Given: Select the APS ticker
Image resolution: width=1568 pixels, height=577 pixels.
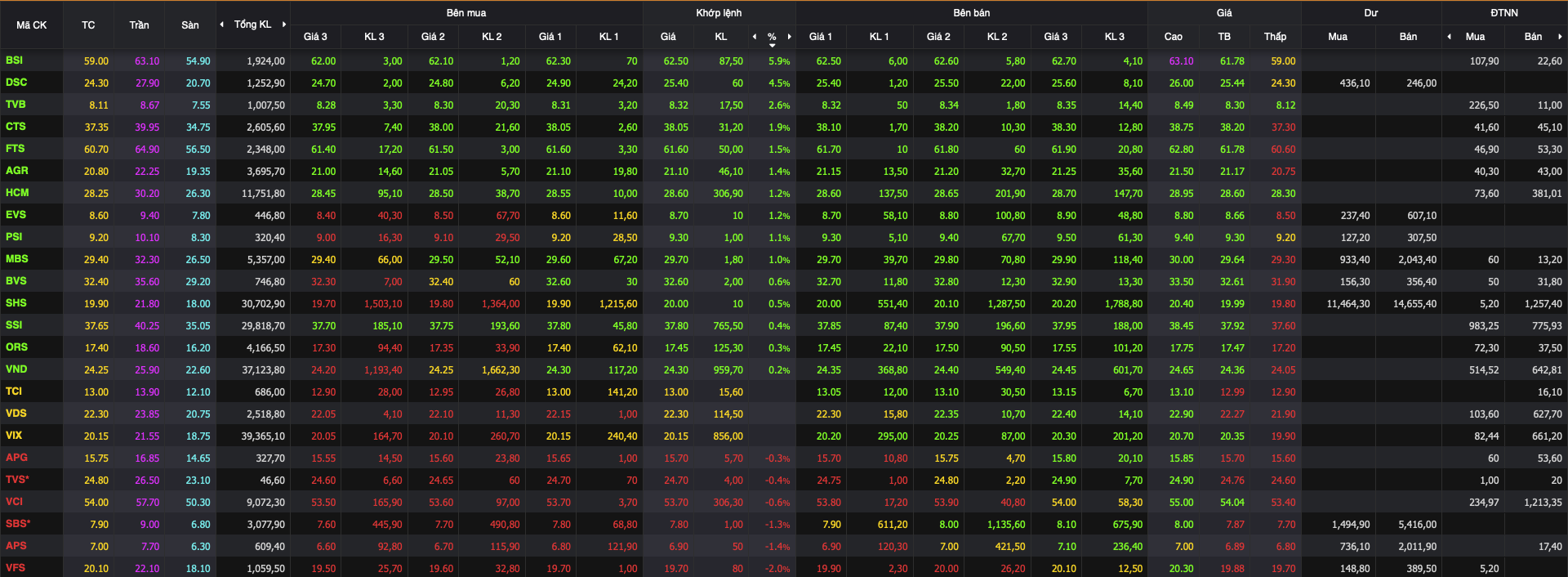Looking at the screenshot, I should (x=16, y=546).
